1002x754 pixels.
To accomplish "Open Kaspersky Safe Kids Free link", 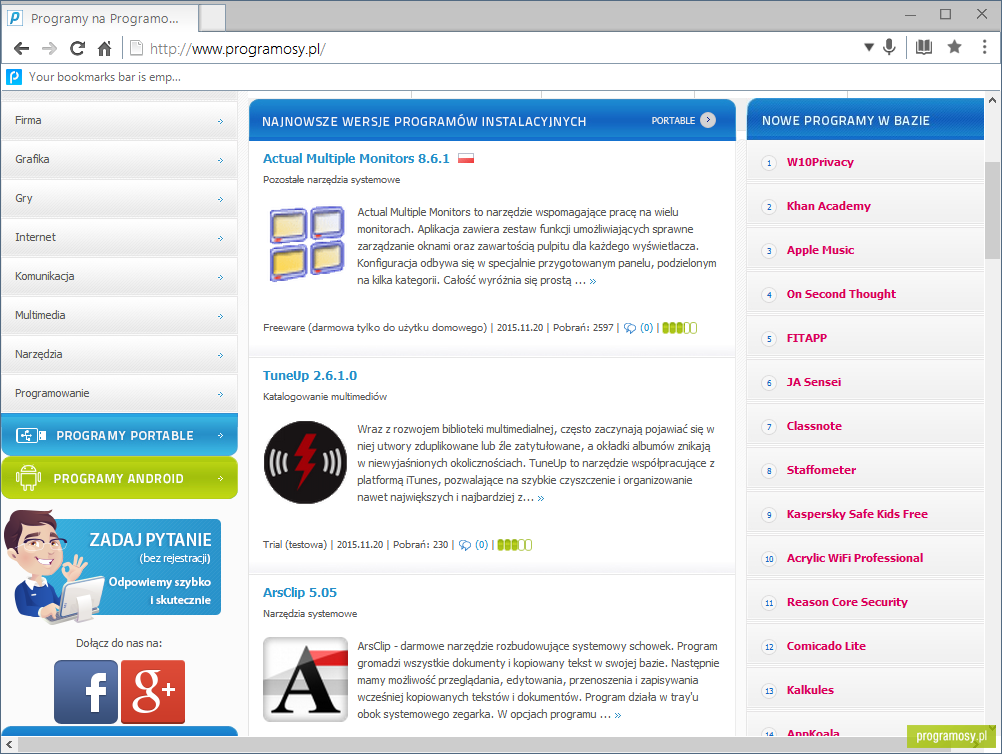I will tap(857, 514).
